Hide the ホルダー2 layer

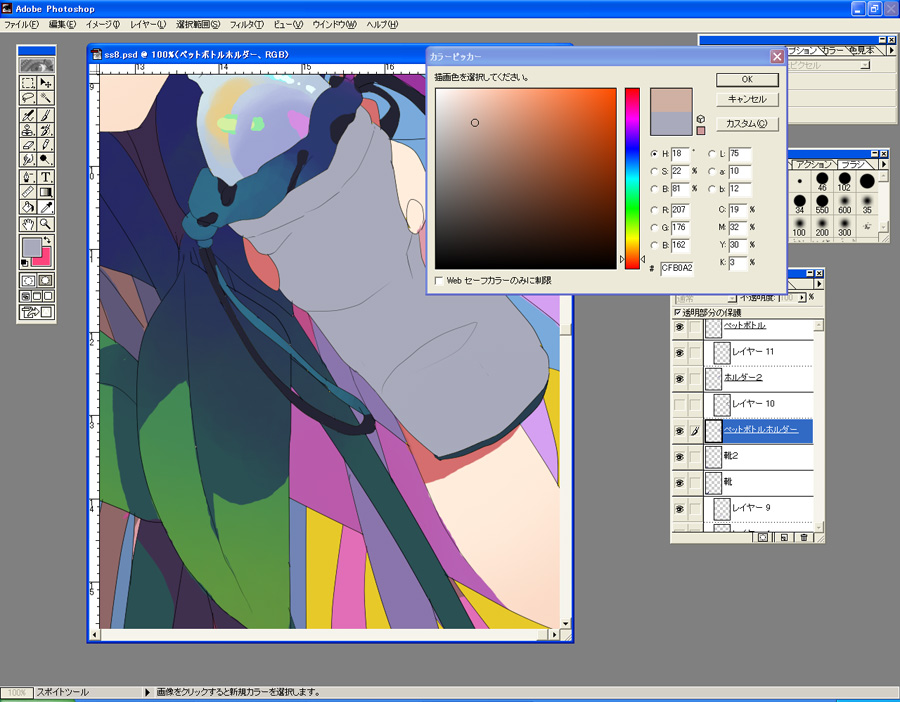click(x=680, y=378)
